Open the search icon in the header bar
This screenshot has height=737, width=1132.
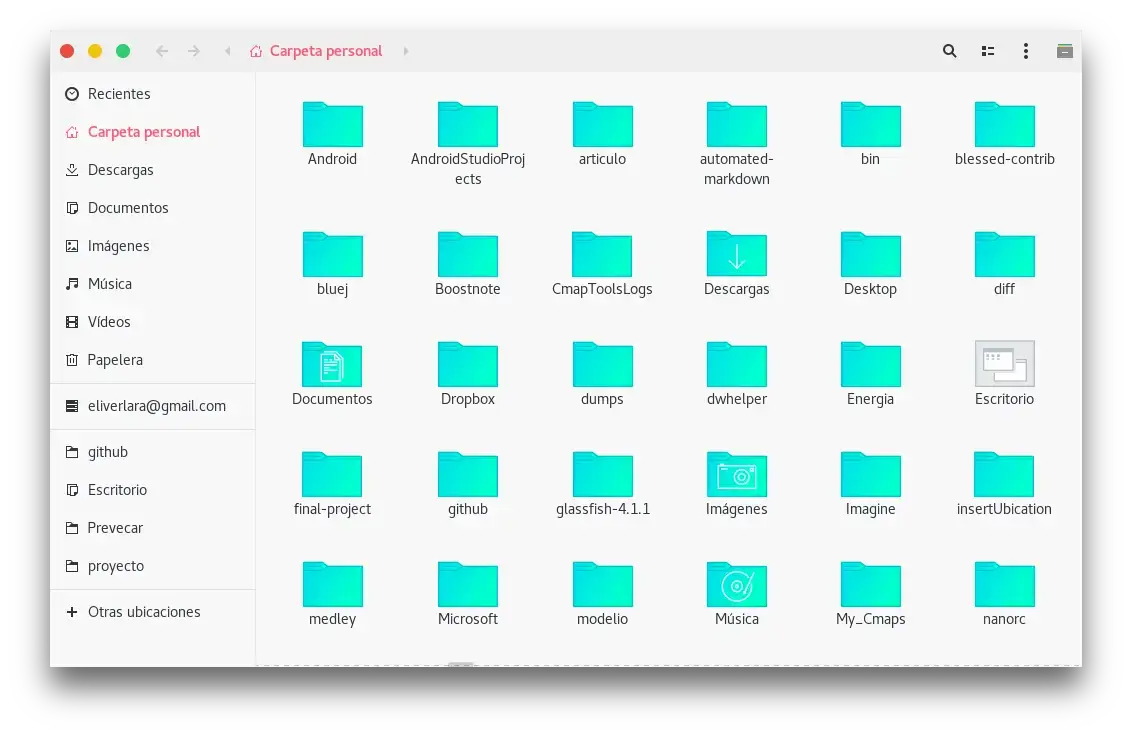(948, 50)
